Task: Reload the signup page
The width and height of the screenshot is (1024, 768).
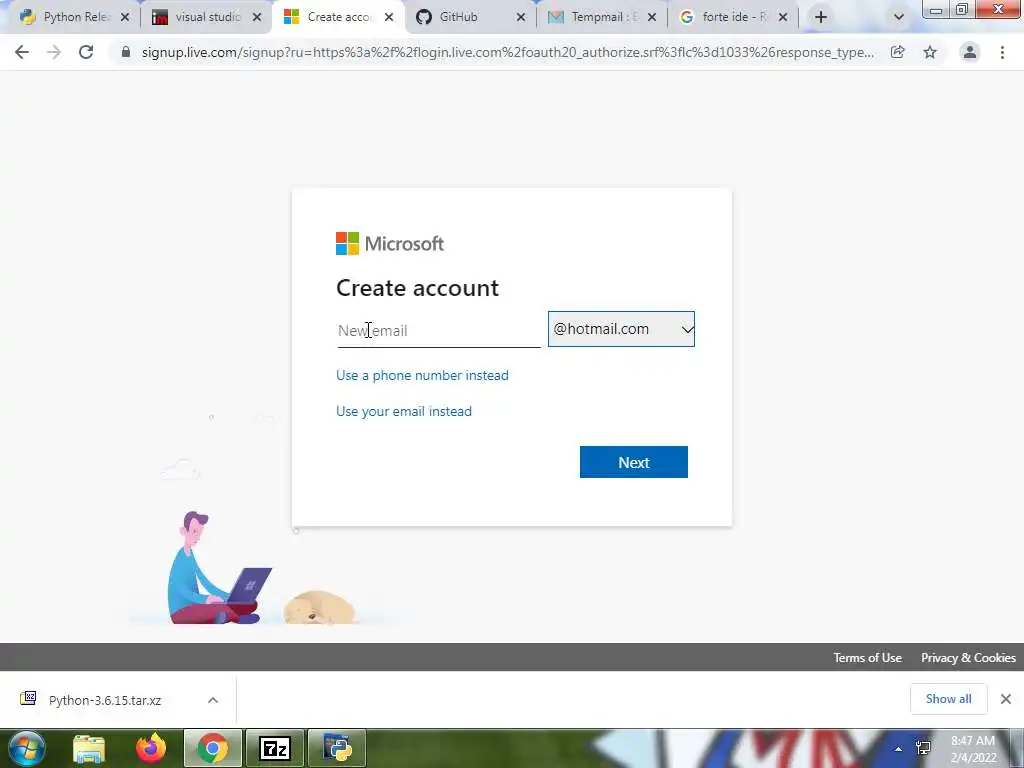Action: click(86, 52)
